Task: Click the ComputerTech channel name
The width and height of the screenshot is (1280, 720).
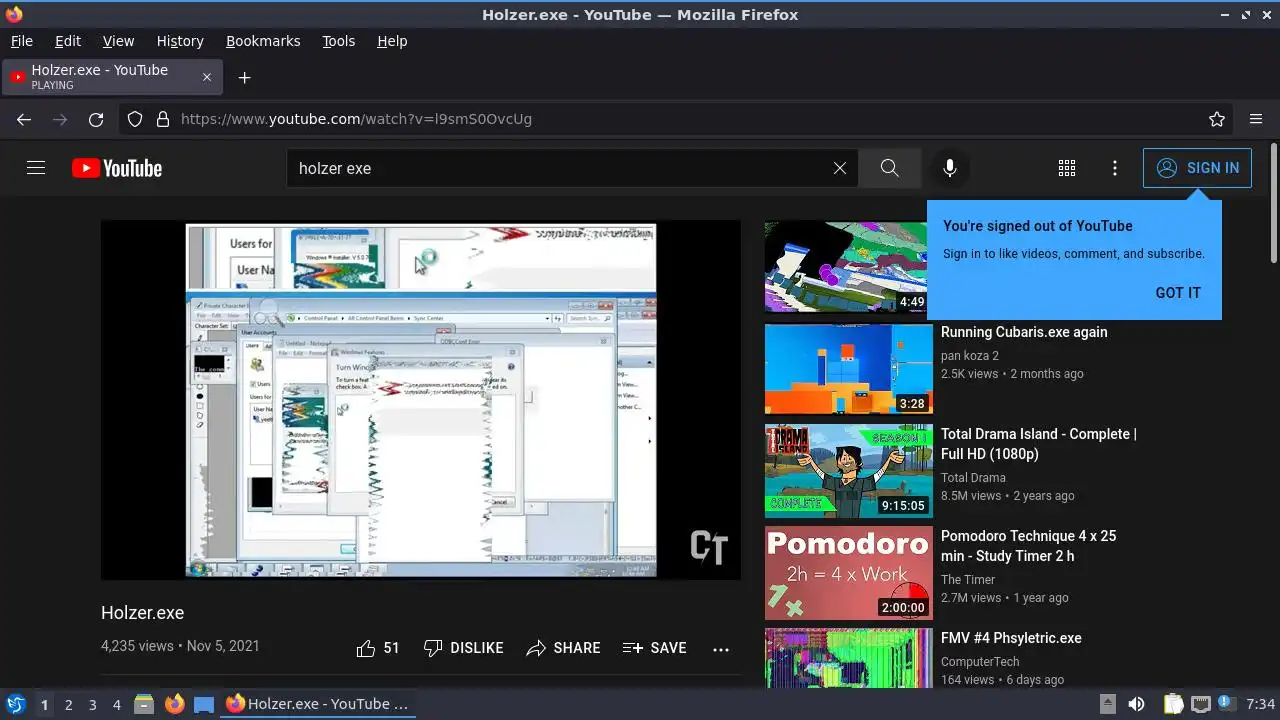Action: pos(980,661)
